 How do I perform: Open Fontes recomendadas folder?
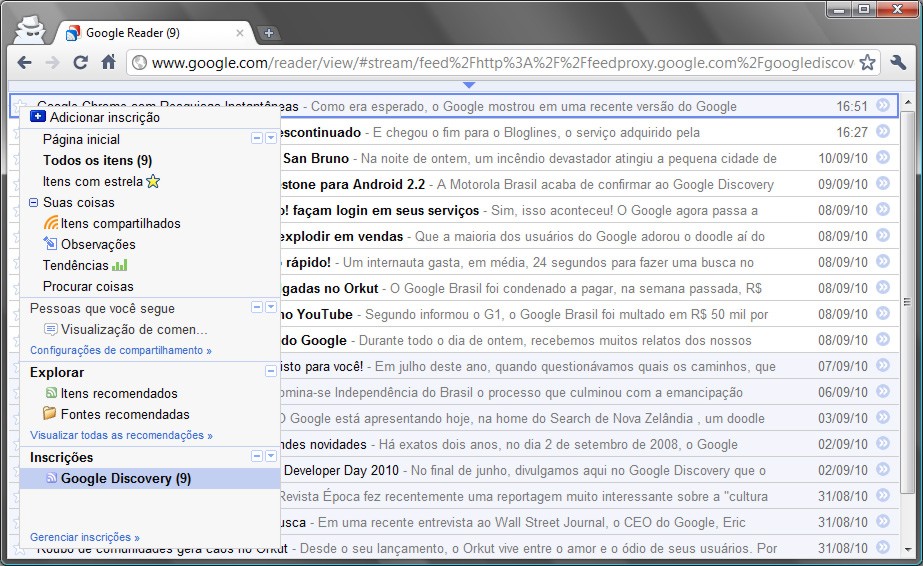(116, 414)
